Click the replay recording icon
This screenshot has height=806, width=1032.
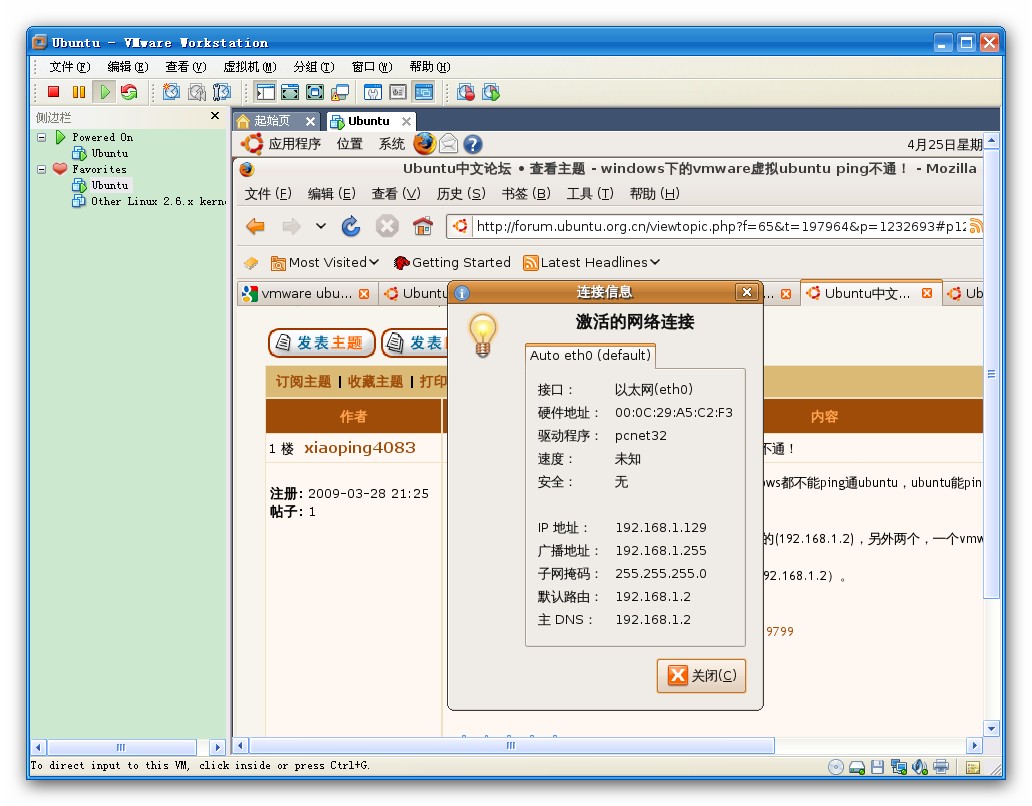(x=491, y=92)
